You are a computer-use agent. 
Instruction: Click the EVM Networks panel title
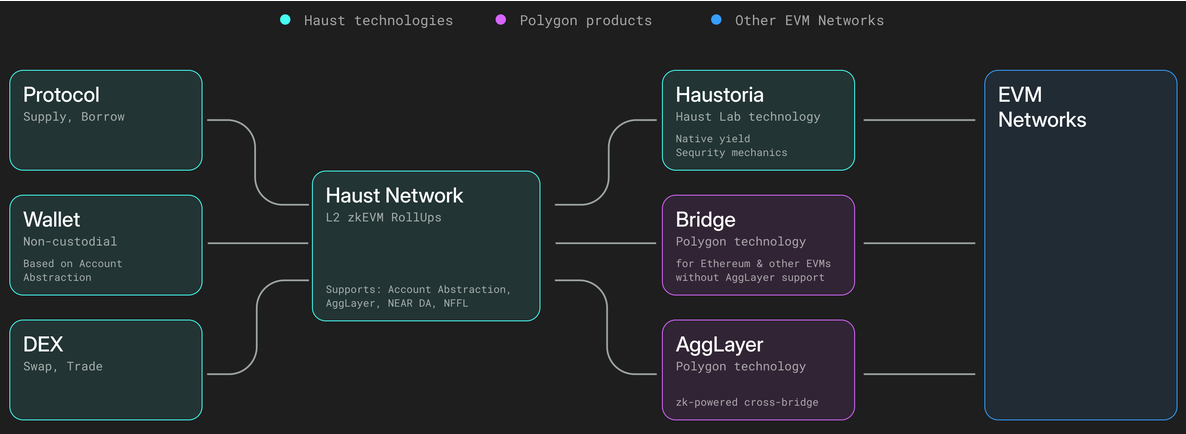(x=1042, y=107)
